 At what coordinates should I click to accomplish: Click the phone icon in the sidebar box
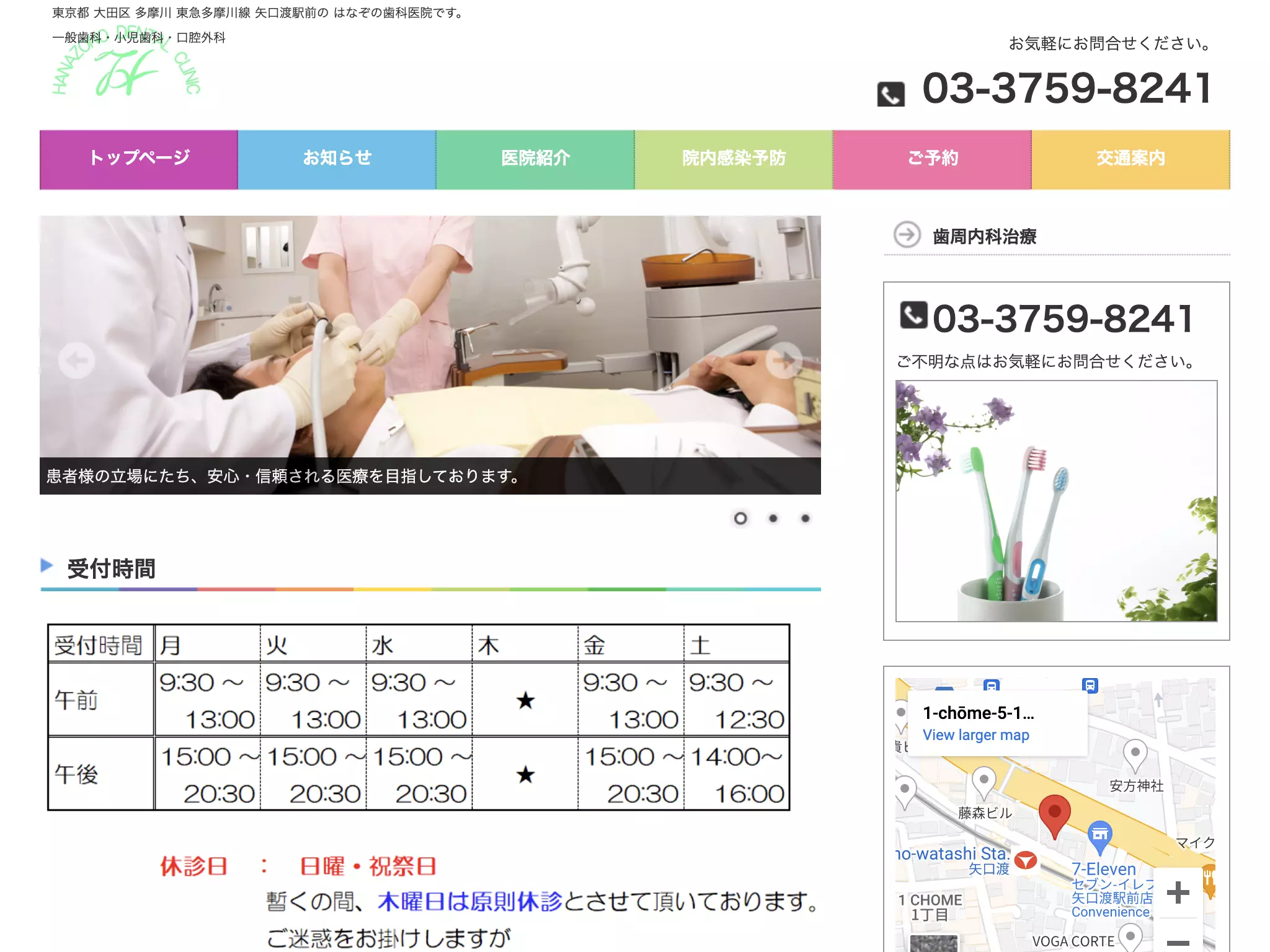click(913, 315)
